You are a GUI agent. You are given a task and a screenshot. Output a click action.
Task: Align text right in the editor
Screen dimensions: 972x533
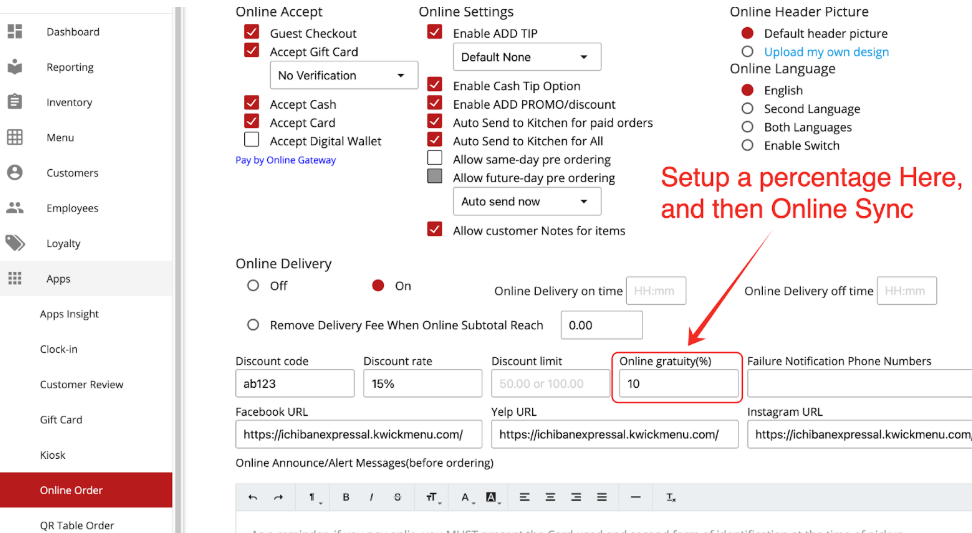point(576,497)
